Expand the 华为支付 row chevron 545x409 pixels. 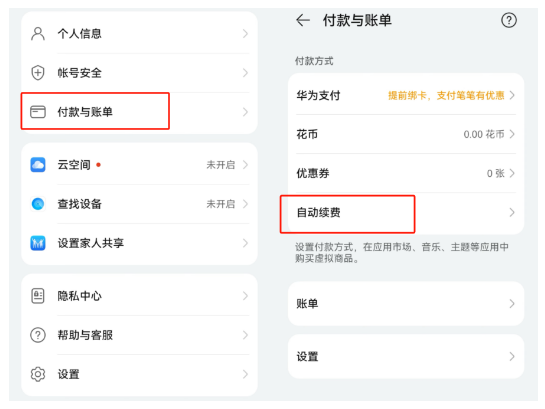512,95
